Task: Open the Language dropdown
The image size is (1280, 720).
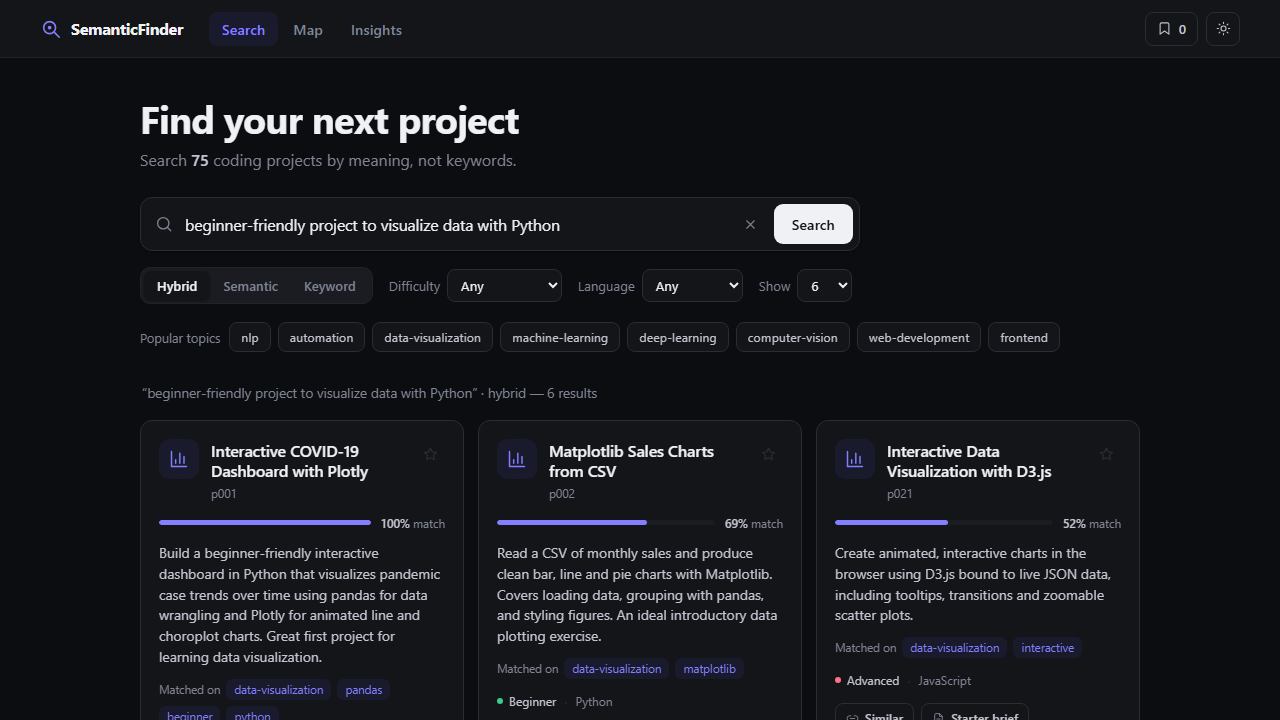Action: pyautogui.click(x=692, y=286)
